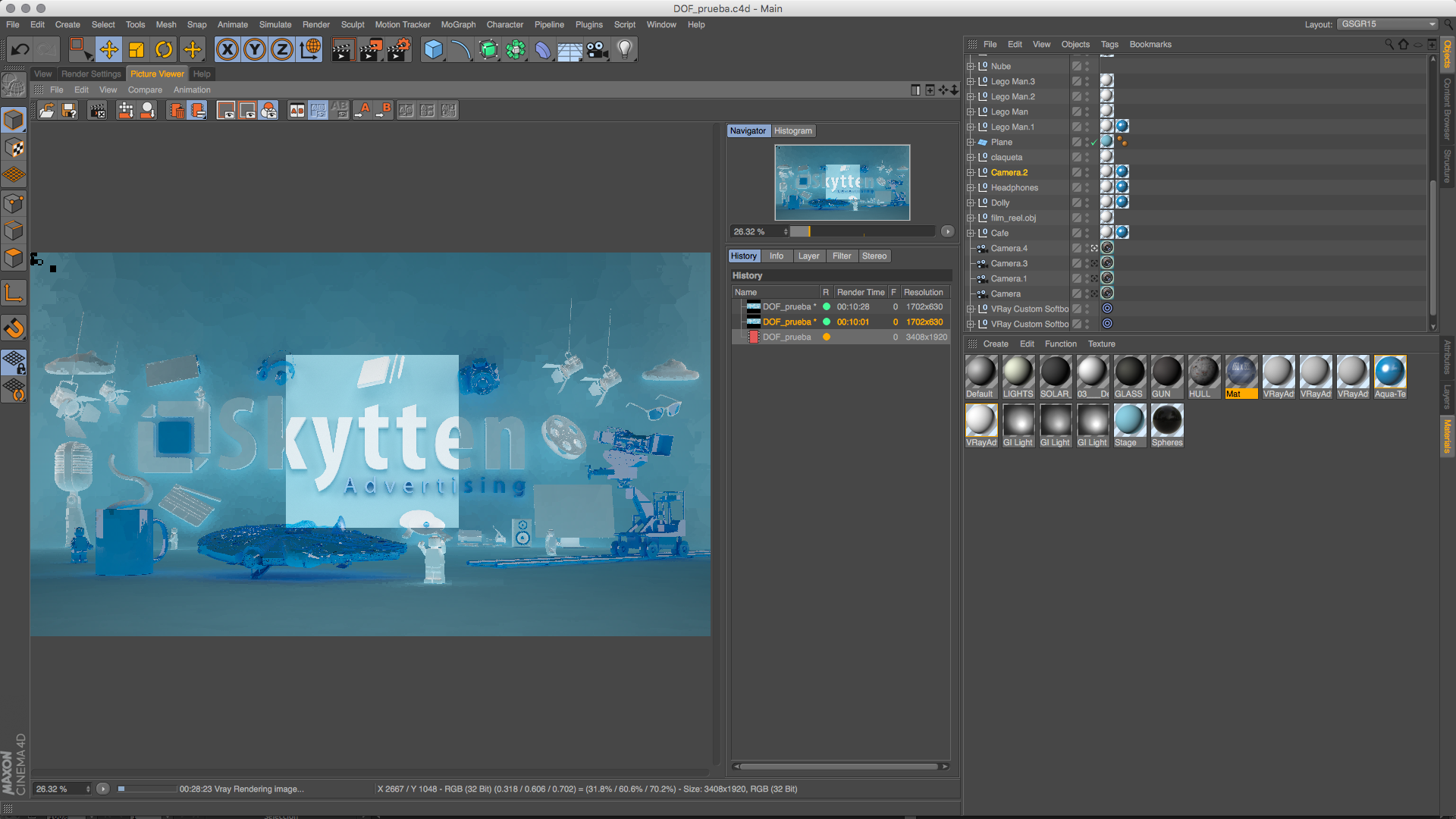Select the GLASS material swatch

coord(1129,376)
